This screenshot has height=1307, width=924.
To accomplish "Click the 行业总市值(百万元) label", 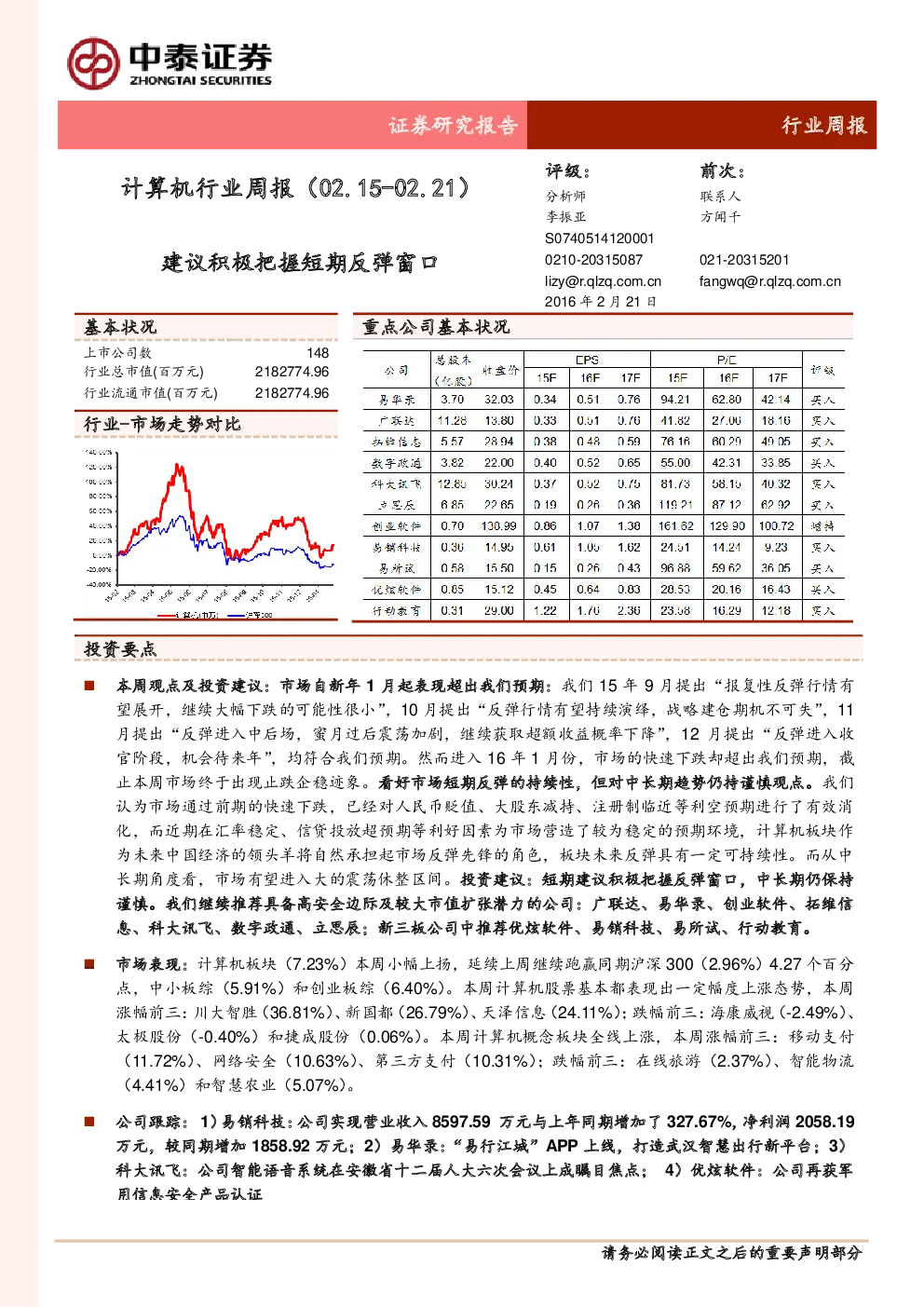I will click(144, 373).
